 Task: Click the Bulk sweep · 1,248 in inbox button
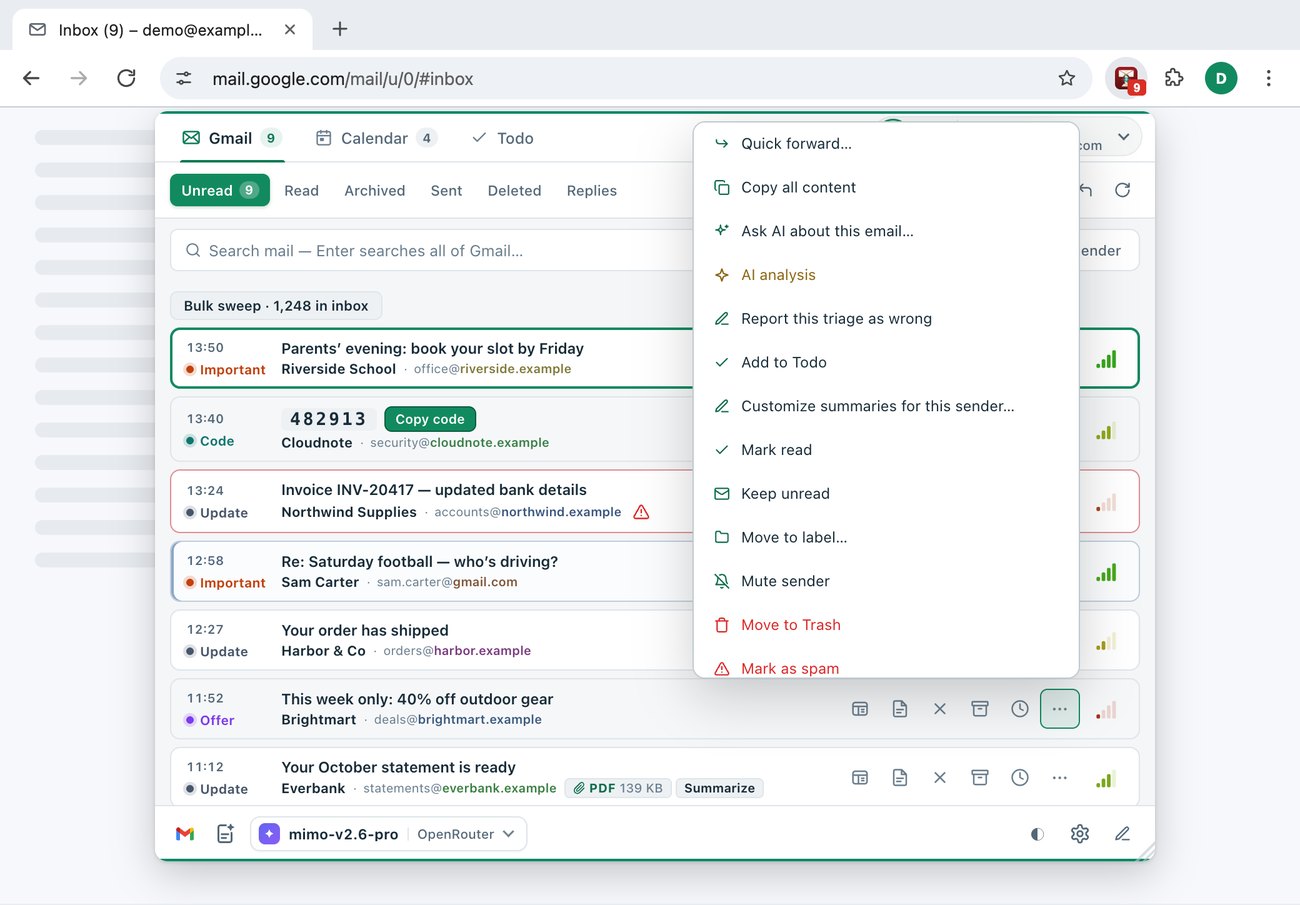click(276, 306)
